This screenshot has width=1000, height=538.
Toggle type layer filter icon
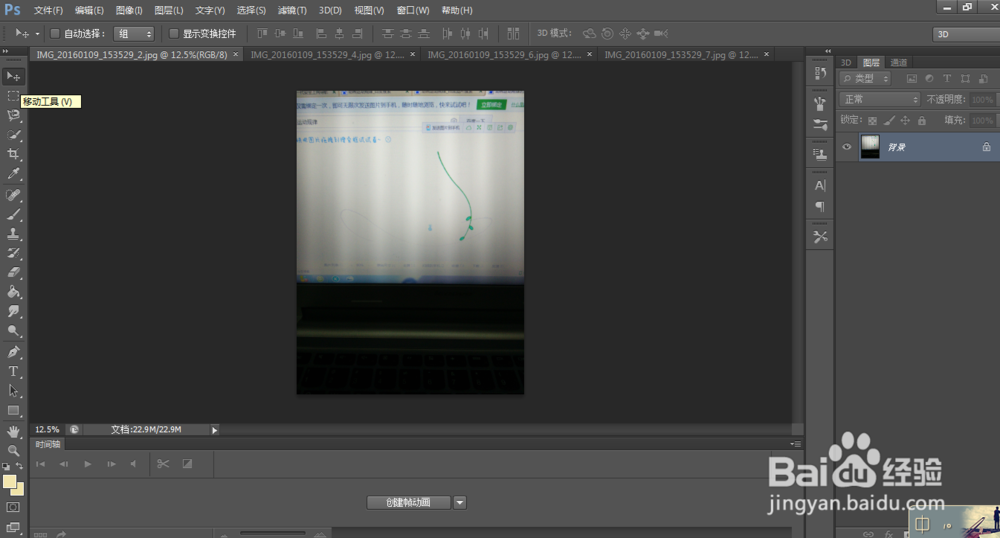pyautogui.click(x=947, y=78)
